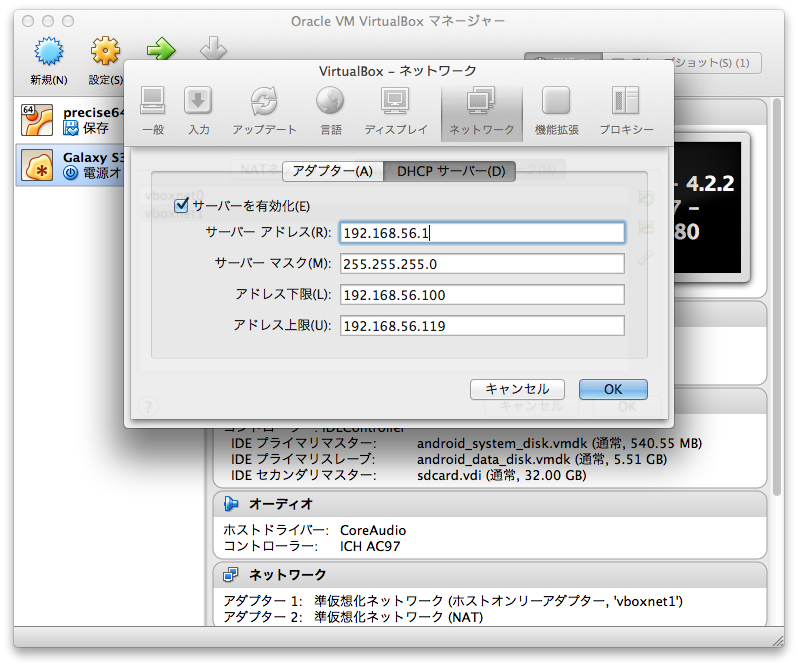The image size is (798, 667).
Task: Click the VM preview thumbnail showing 4.2.2
Action: click(x=707, y=208)
